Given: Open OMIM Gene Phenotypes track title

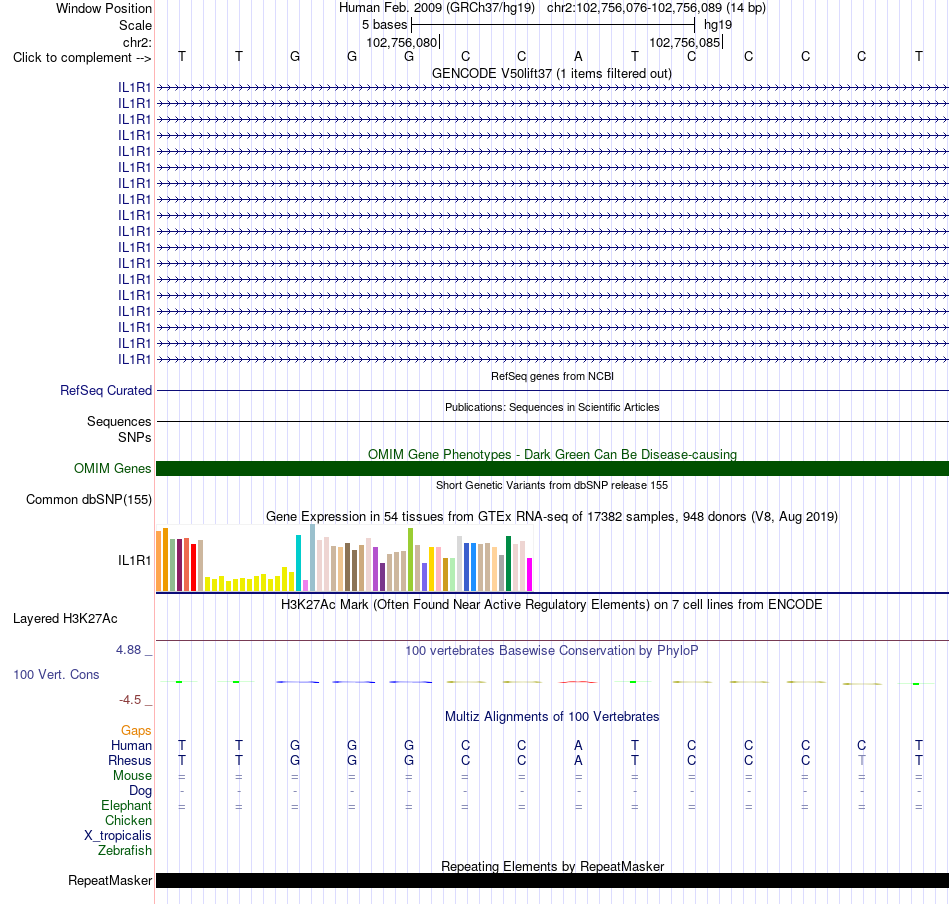Looking at the screenshot, I should (x=552, y=454).
